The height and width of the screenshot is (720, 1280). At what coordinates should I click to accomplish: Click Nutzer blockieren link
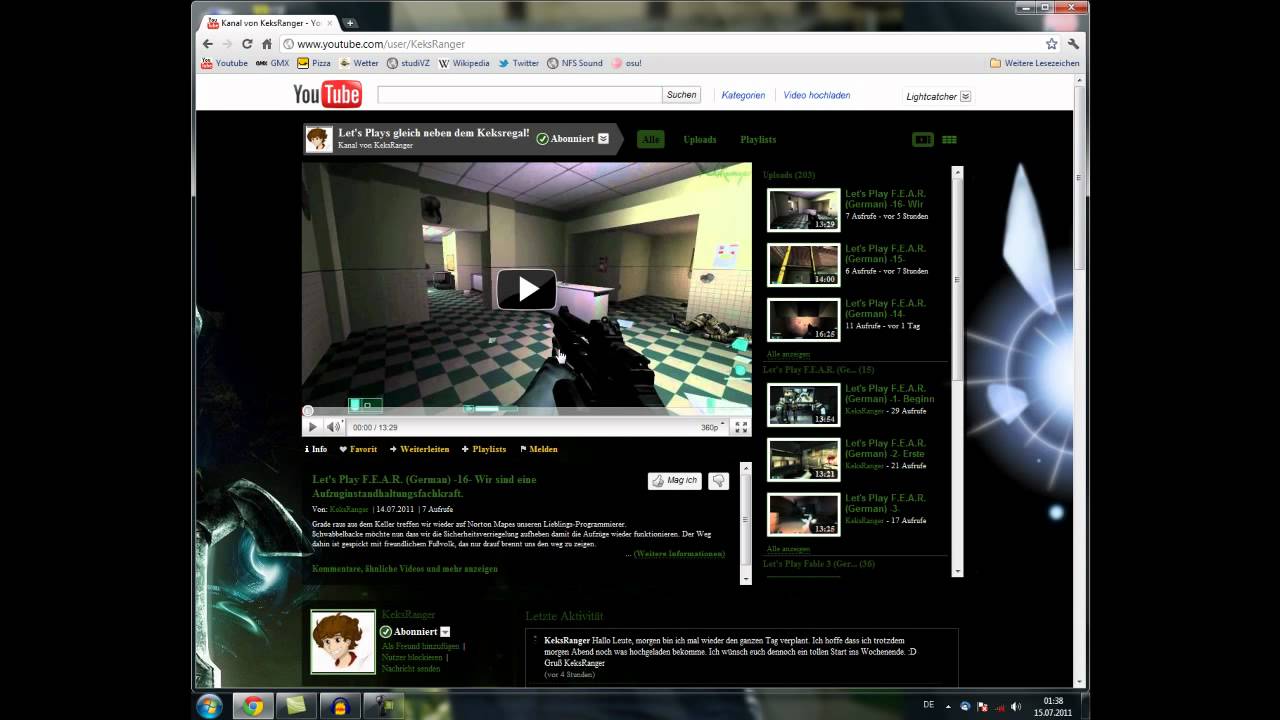pyautogui.click(x=412, y=657)
